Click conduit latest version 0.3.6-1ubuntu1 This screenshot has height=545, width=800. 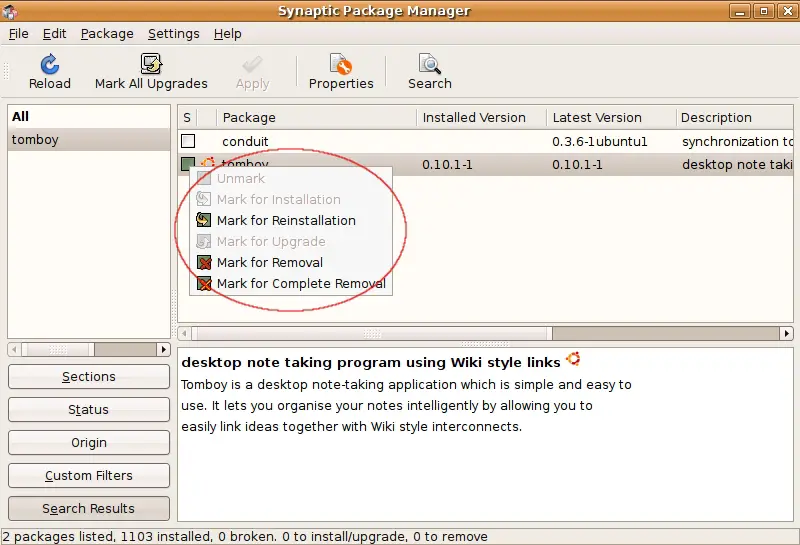599,141
